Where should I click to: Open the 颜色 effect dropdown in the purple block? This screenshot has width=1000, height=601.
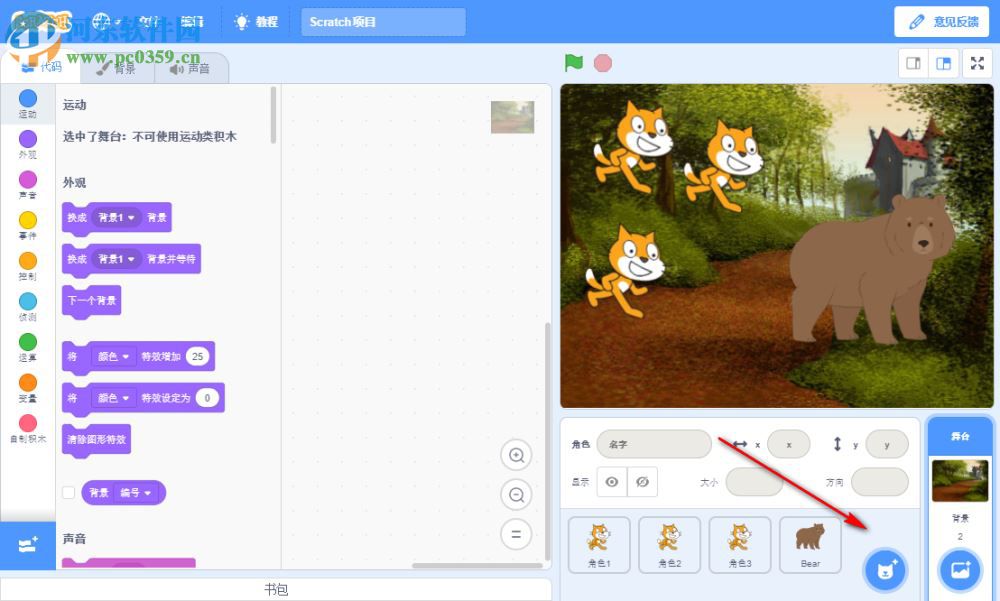coord(113,357)
